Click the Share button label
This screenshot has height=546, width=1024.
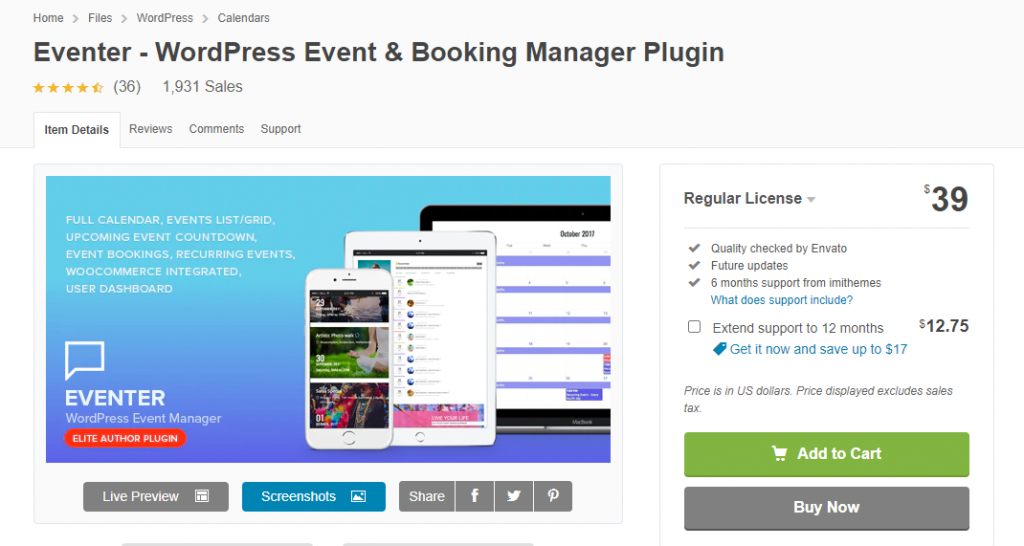point(426,496)
